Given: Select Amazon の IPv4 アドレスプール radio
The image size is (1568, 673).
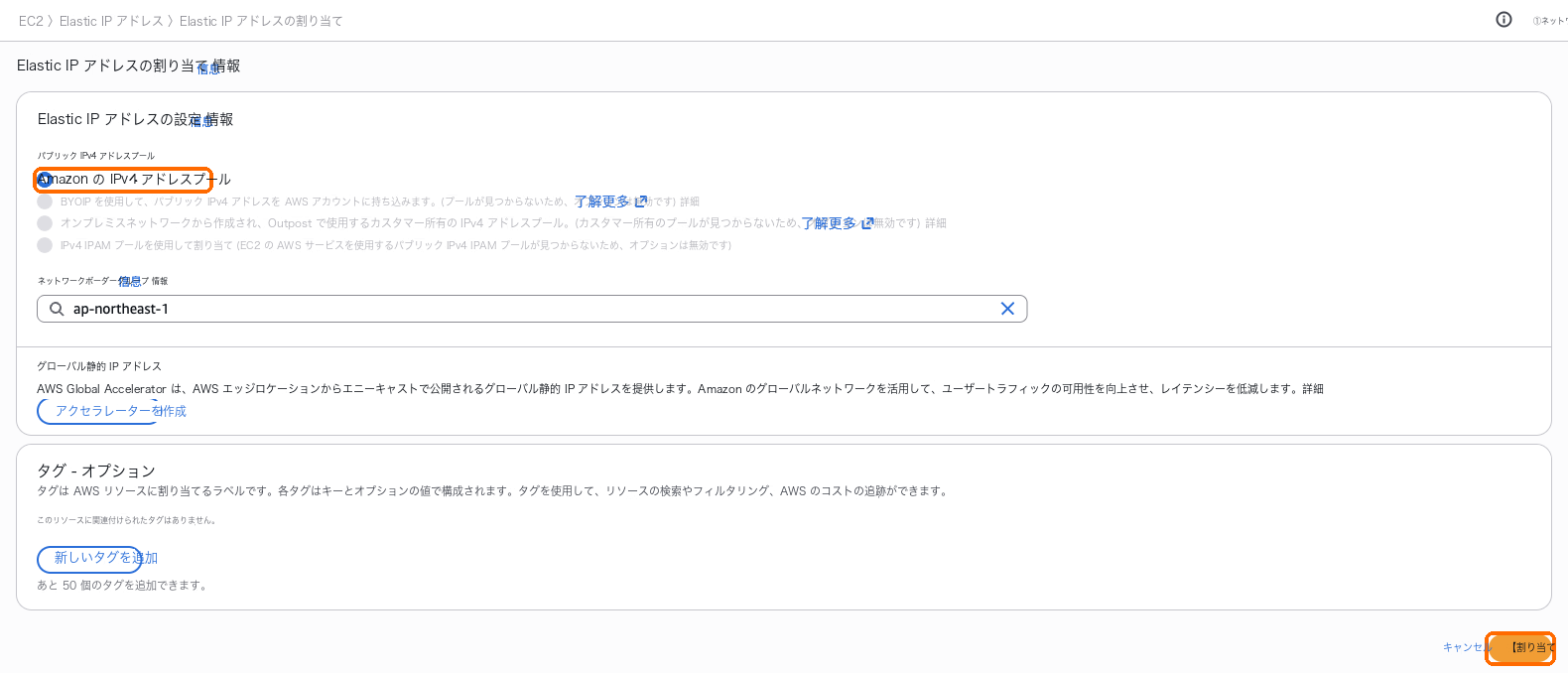Looking at the screenshot, I should pos(45,180).
